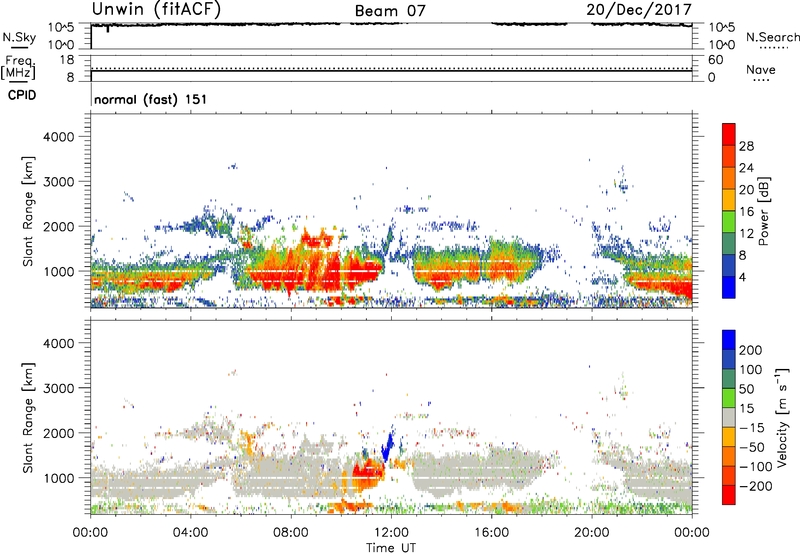Click the '20:00' time axis tick label

591,533
